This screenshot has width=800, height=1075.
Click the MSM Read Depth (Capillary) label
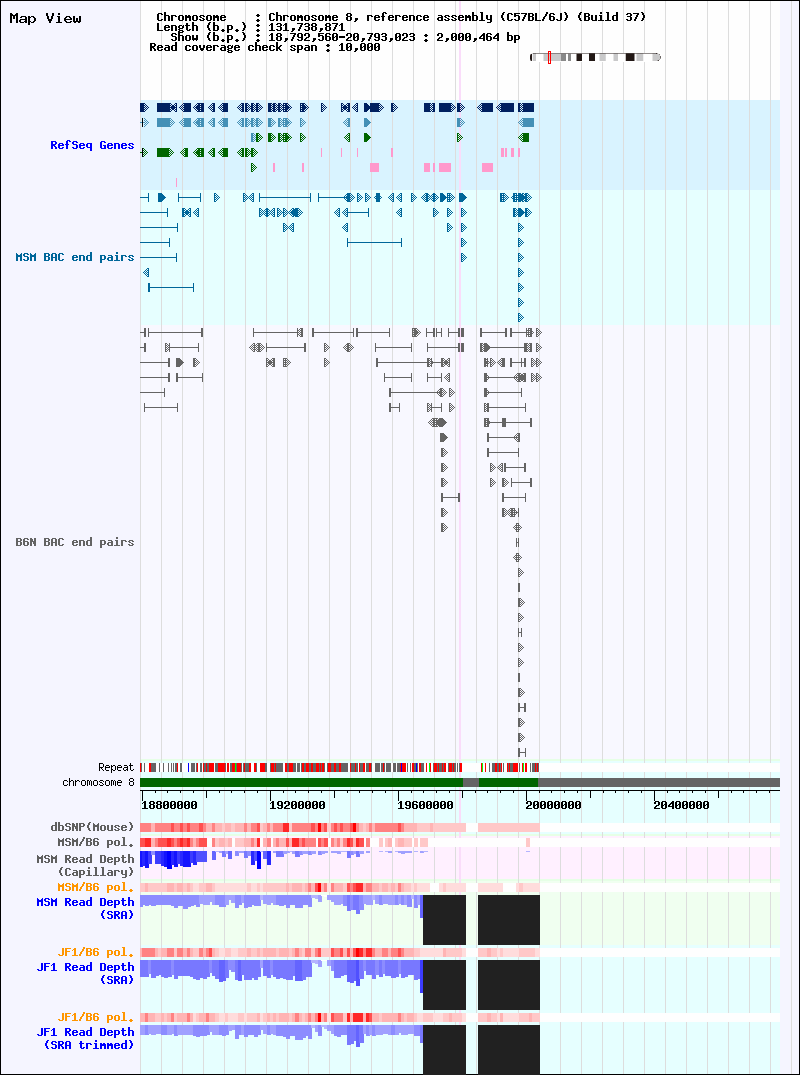[86, 865]
